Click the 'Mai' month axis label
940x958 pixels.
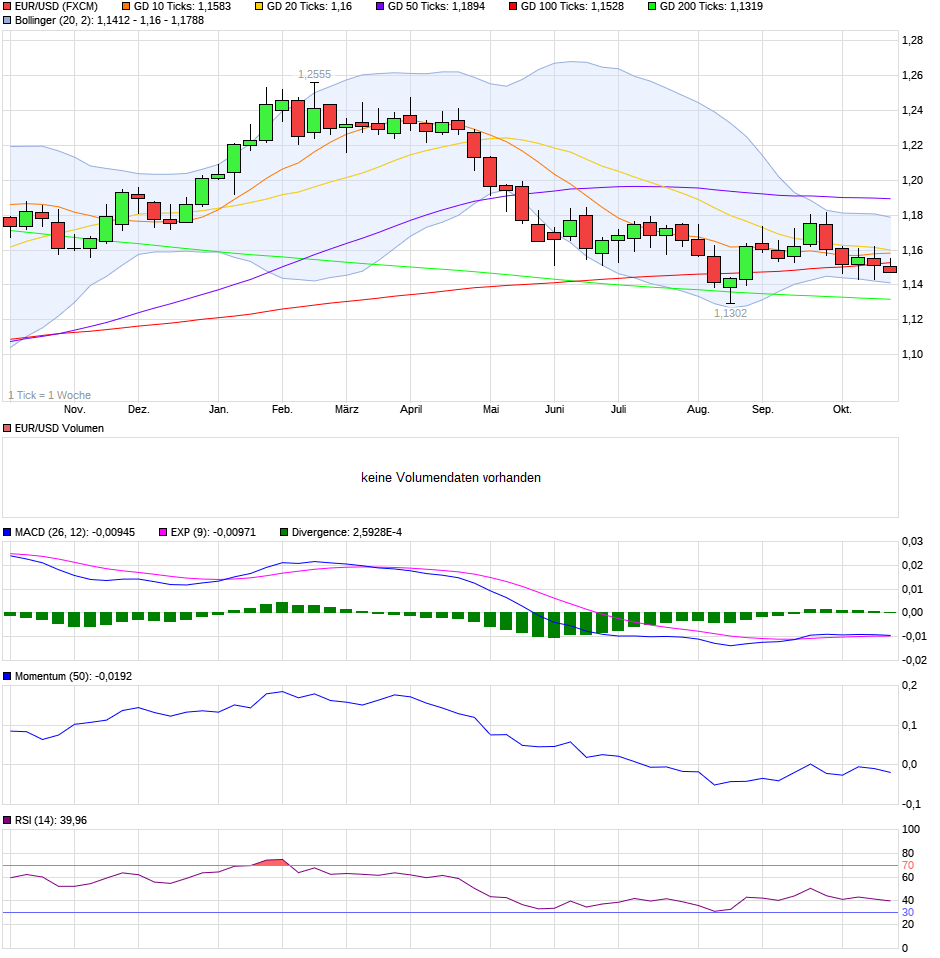[491, 410]
